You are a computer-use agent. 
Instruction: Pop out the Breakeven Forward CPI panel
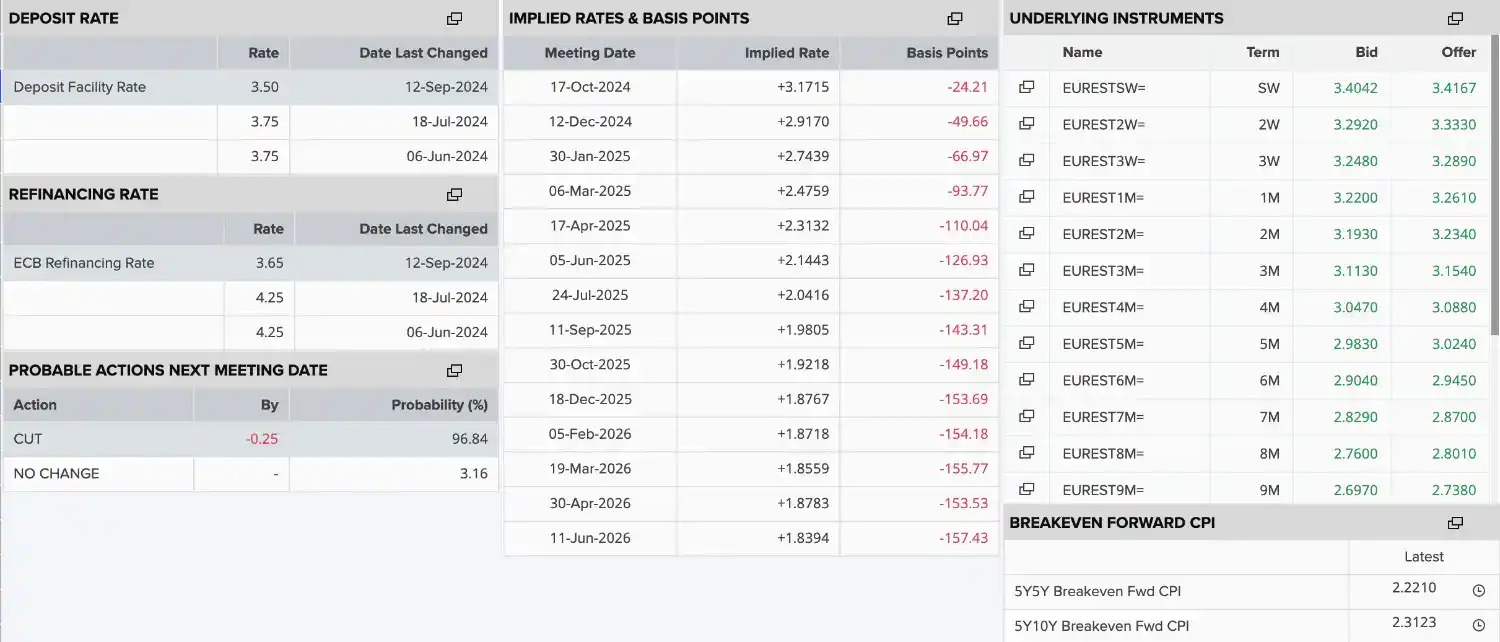pyautogui.click(x=1455, y=523)
